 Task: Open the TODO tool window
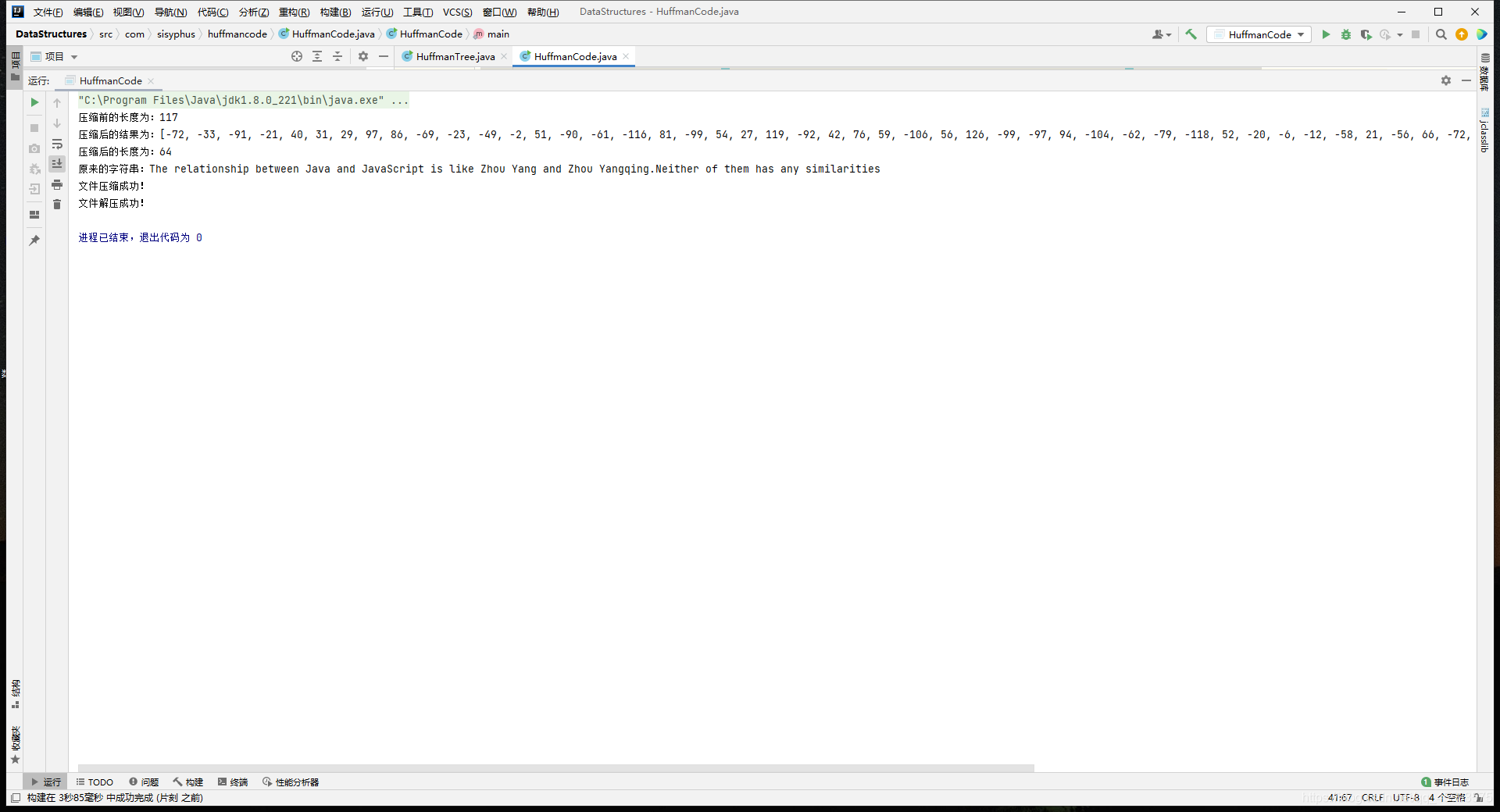coord(95,782)
